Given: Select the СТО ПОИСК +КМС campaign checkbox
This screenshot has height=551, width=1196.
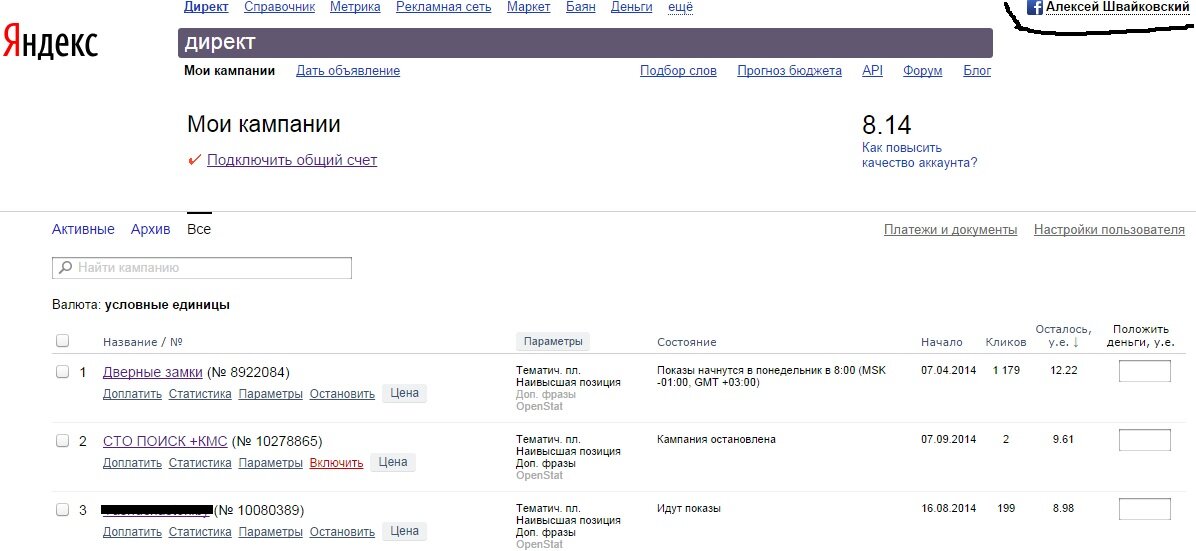Looking at the screenshot, I should (x=62, y=441).
